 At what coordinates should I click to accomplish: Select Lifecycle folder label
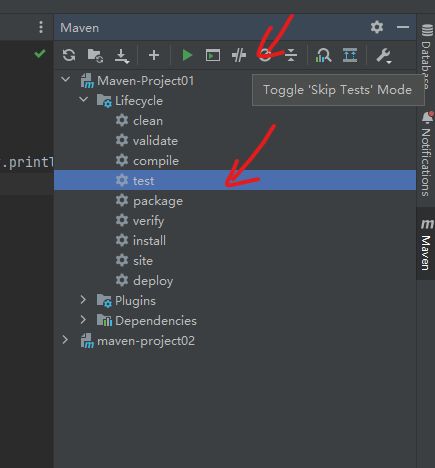click(x=139, y=101)
